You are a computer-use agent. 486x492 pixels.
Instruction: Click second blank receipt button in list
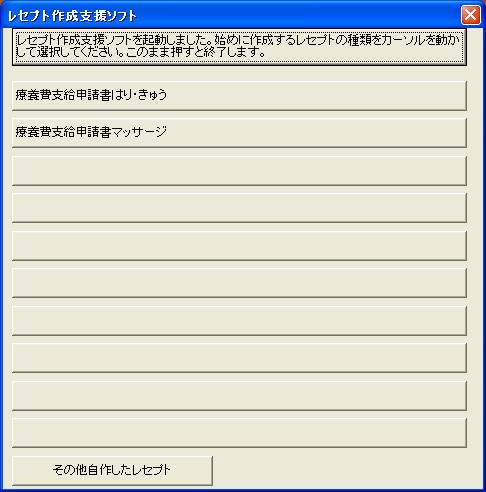[x=239, y=208]
